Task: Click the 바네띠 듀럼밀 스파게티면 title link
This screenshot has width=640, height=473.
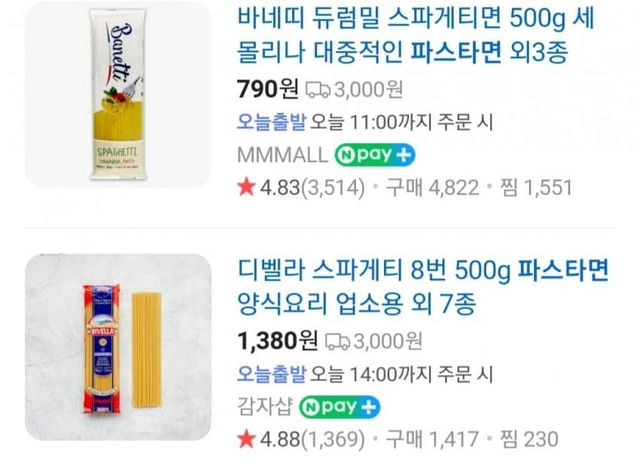Action: (416, 36)
